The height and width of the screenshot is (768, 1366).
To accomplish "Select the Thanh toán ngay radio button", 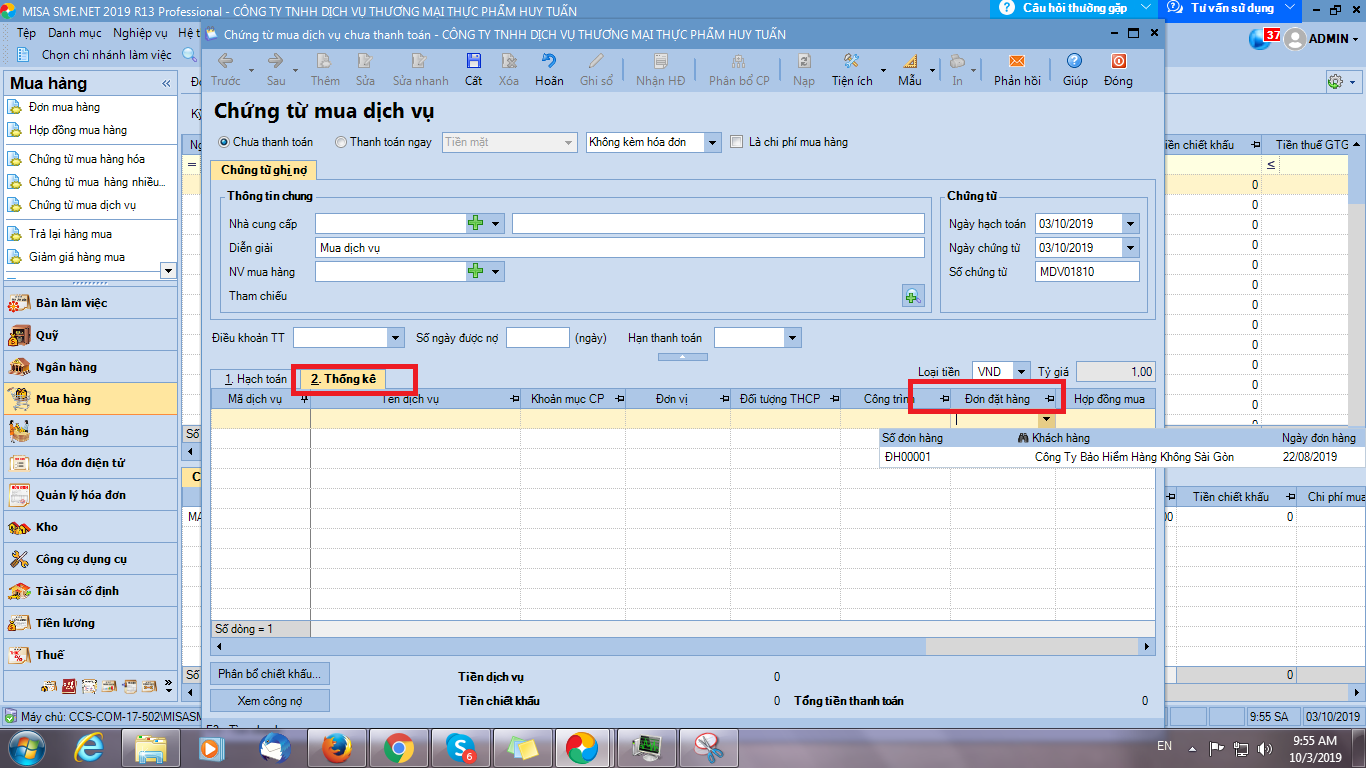I will pos(341,142).
